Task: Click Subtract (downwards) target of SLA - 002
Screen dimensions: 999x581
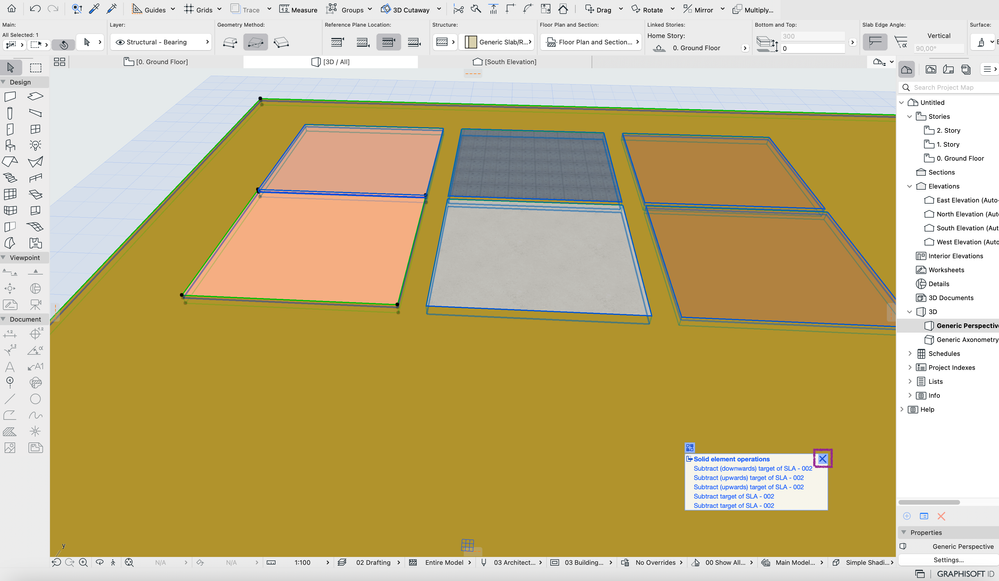Action: (x=752, y=469)
